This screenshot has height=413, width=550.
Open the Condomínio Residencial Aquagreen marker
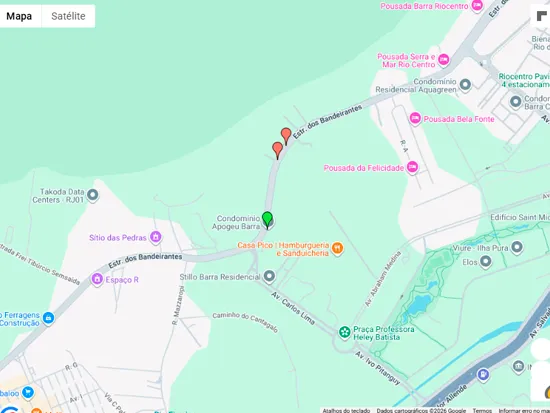[465, 84]
